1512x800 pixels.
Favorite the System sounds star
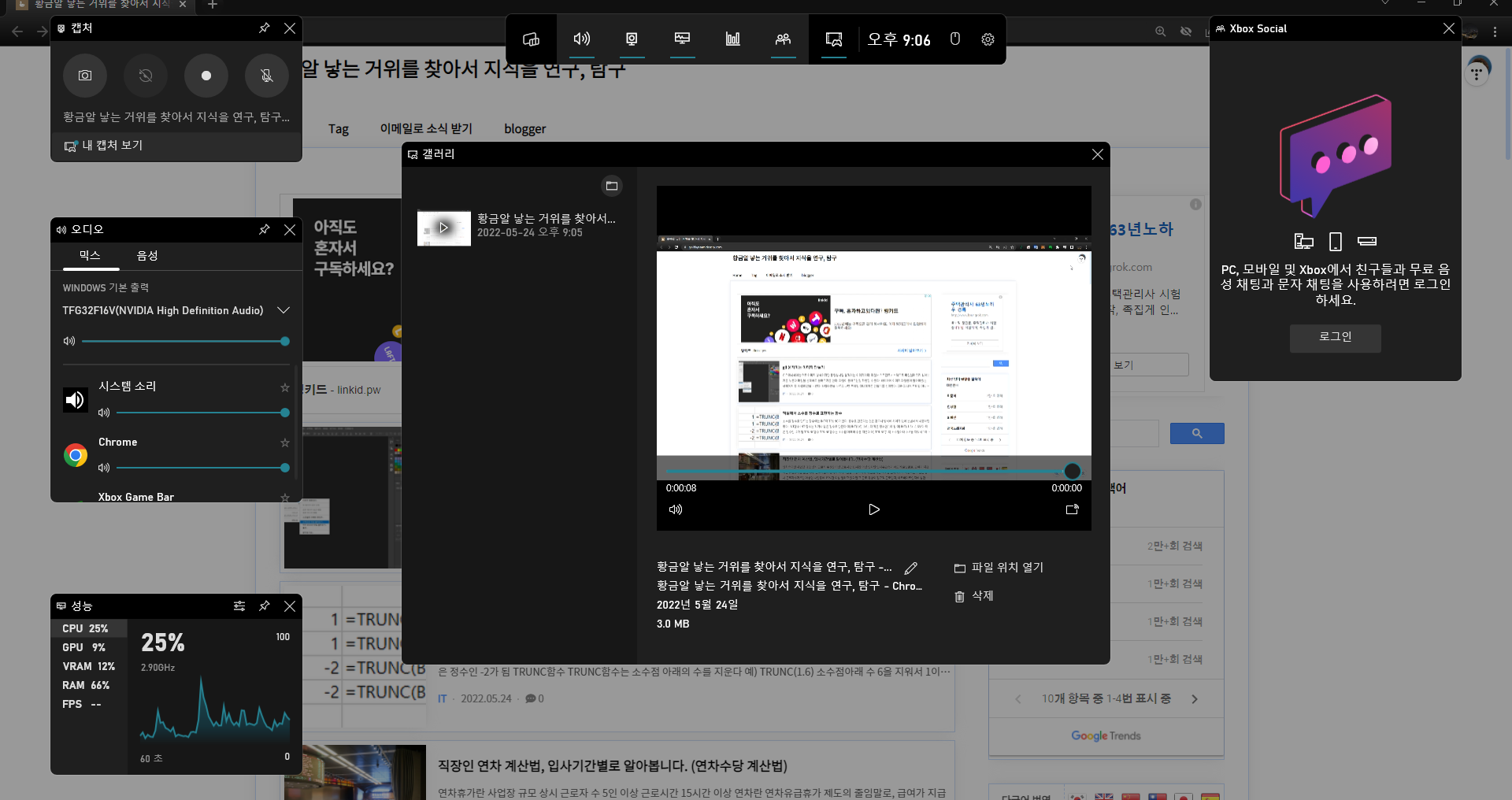[285, 387]
